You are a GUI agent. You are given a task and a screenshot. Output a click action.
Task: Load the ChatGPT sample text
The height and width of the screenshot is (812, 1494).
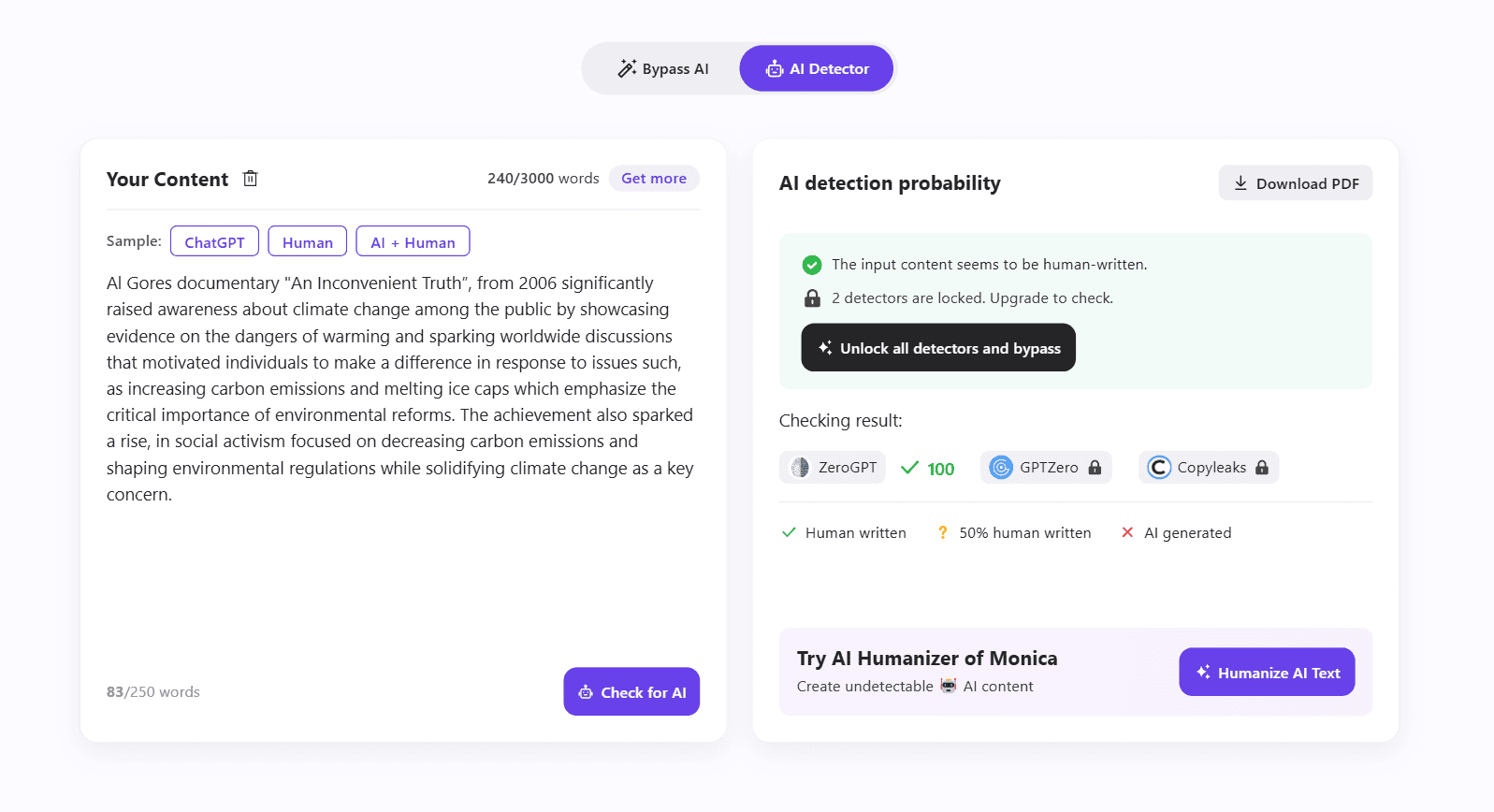pos(214,242)
